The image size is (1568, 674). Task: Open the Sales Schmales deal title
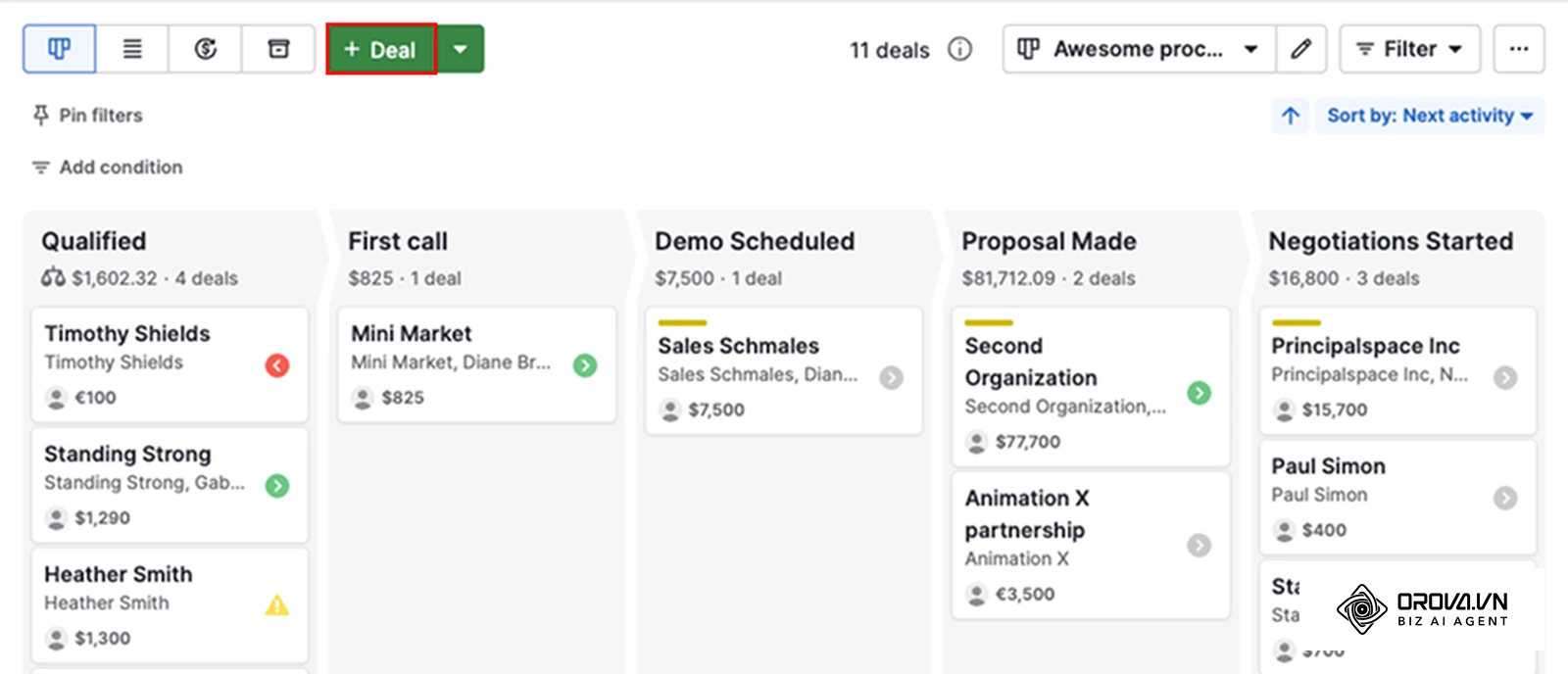click(738, 346)
